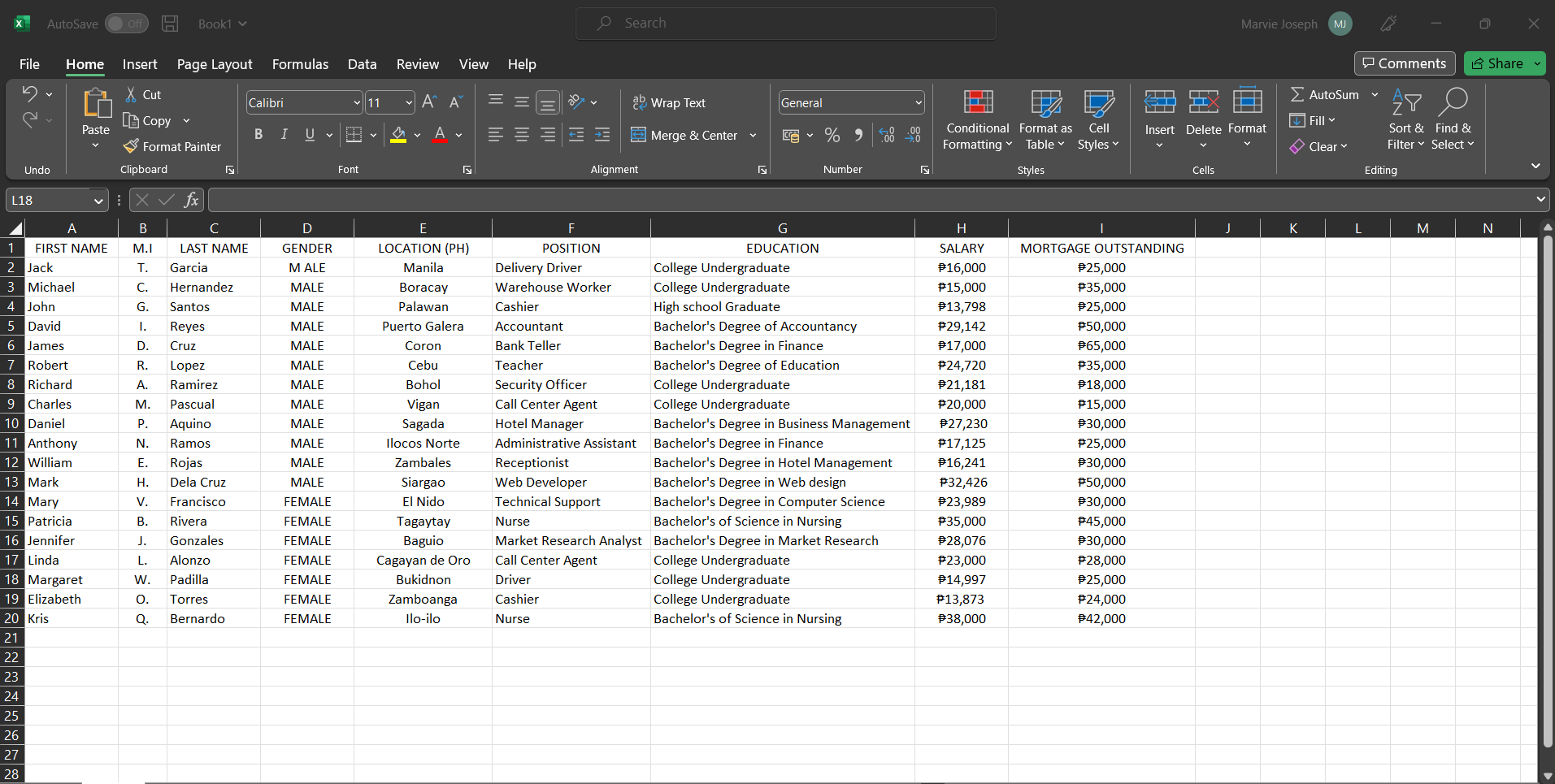Image resolution: width=1555 pixels, height=784 pixels.
Task: Expand the font name Calibri dropdown
Action: click(357, 102)
